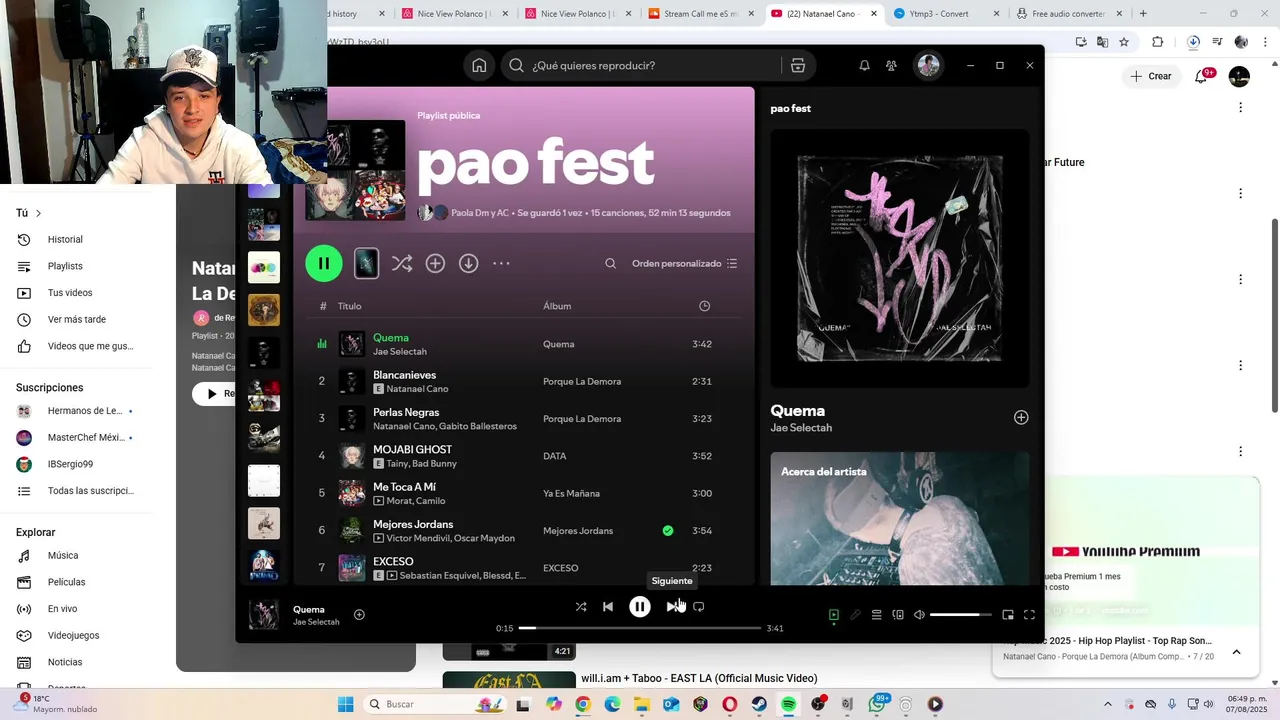Open Spotify notifications bell
1280x720 pixels.
864,66
